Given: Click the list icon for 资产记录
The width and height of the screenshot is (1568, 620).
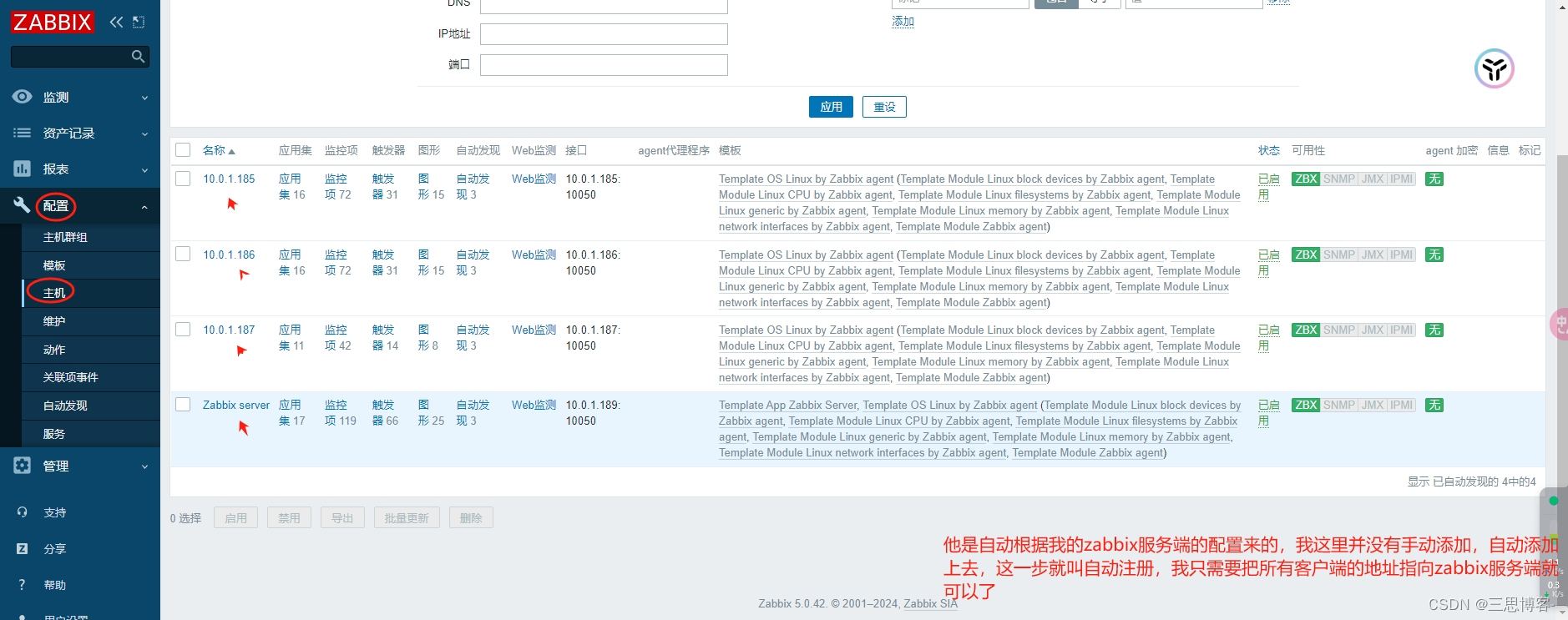Looking at the screenshot, I should pyautogui.click(x=23, y=133).
